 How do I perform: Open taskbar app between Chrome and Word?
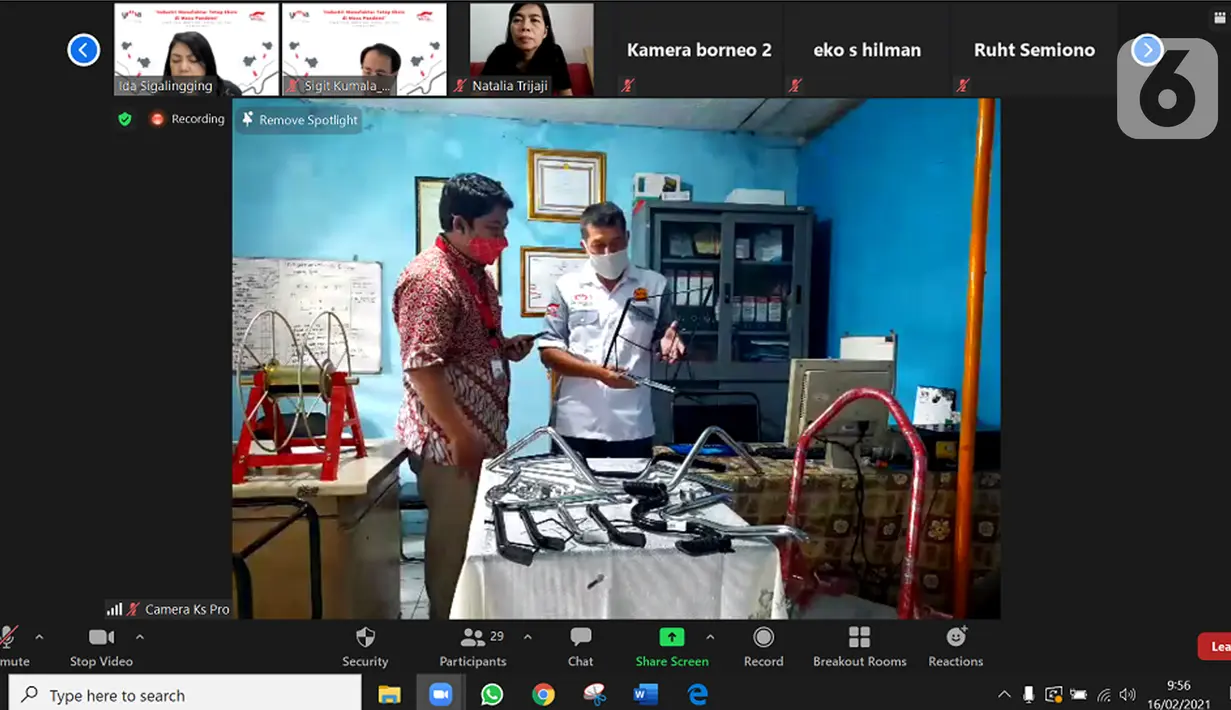[594, 694]
